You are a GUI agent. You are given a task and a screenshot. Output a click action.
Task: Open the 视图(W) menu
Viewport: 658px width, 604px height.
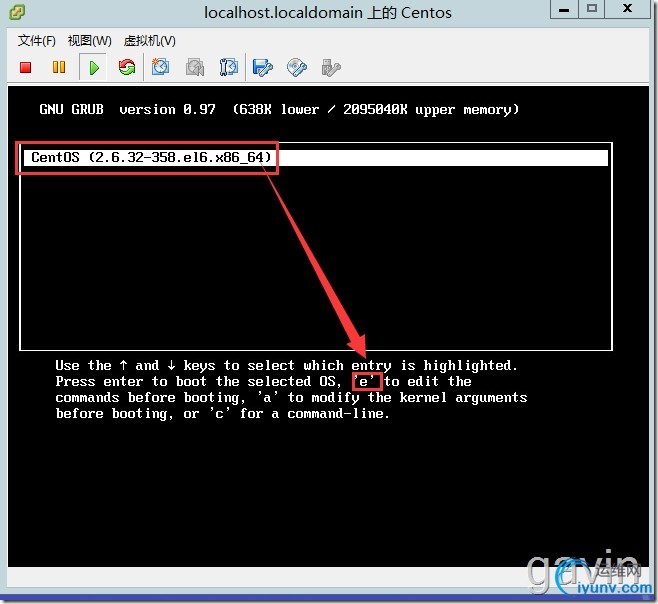[89, 41]
